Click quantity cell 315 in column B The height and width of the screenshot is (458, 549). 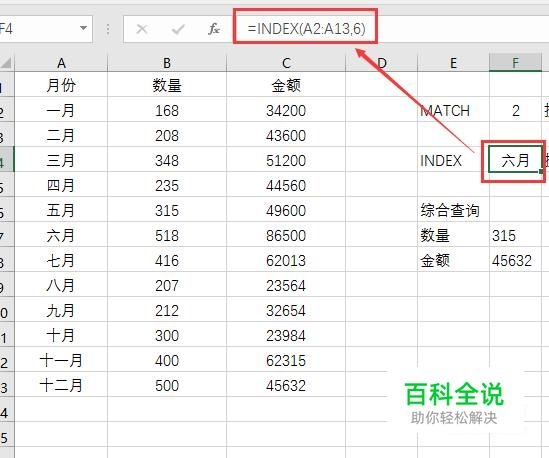click(x=167, y=210)
